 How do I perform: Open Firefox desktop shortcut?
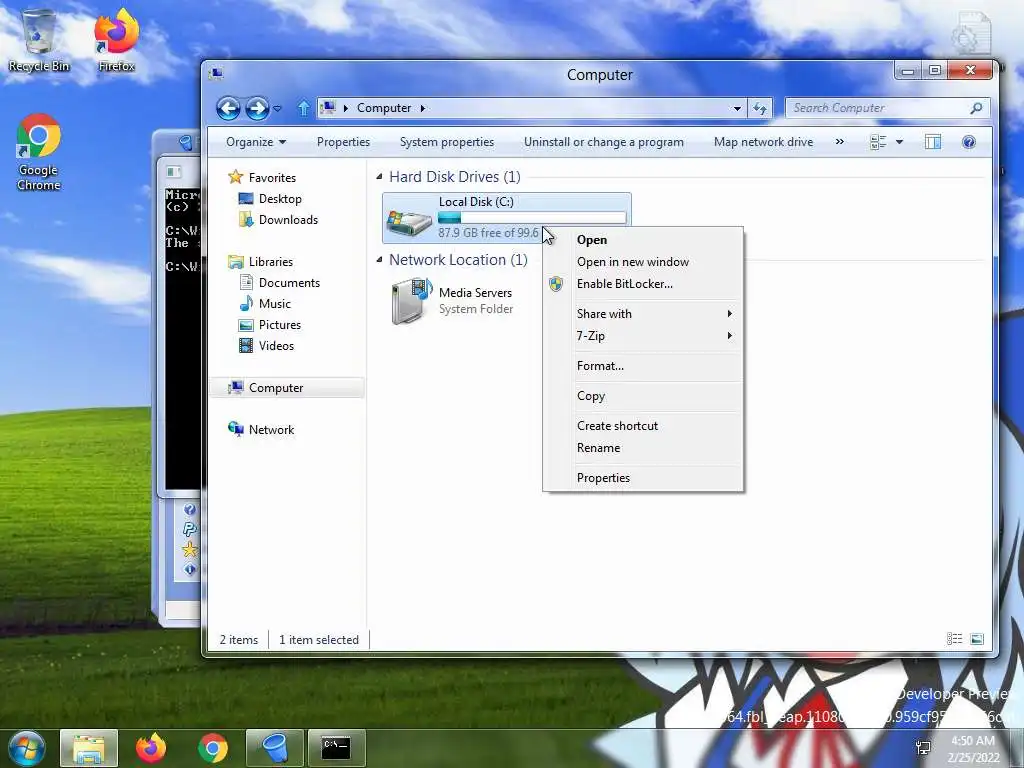(x=116, y=40)
